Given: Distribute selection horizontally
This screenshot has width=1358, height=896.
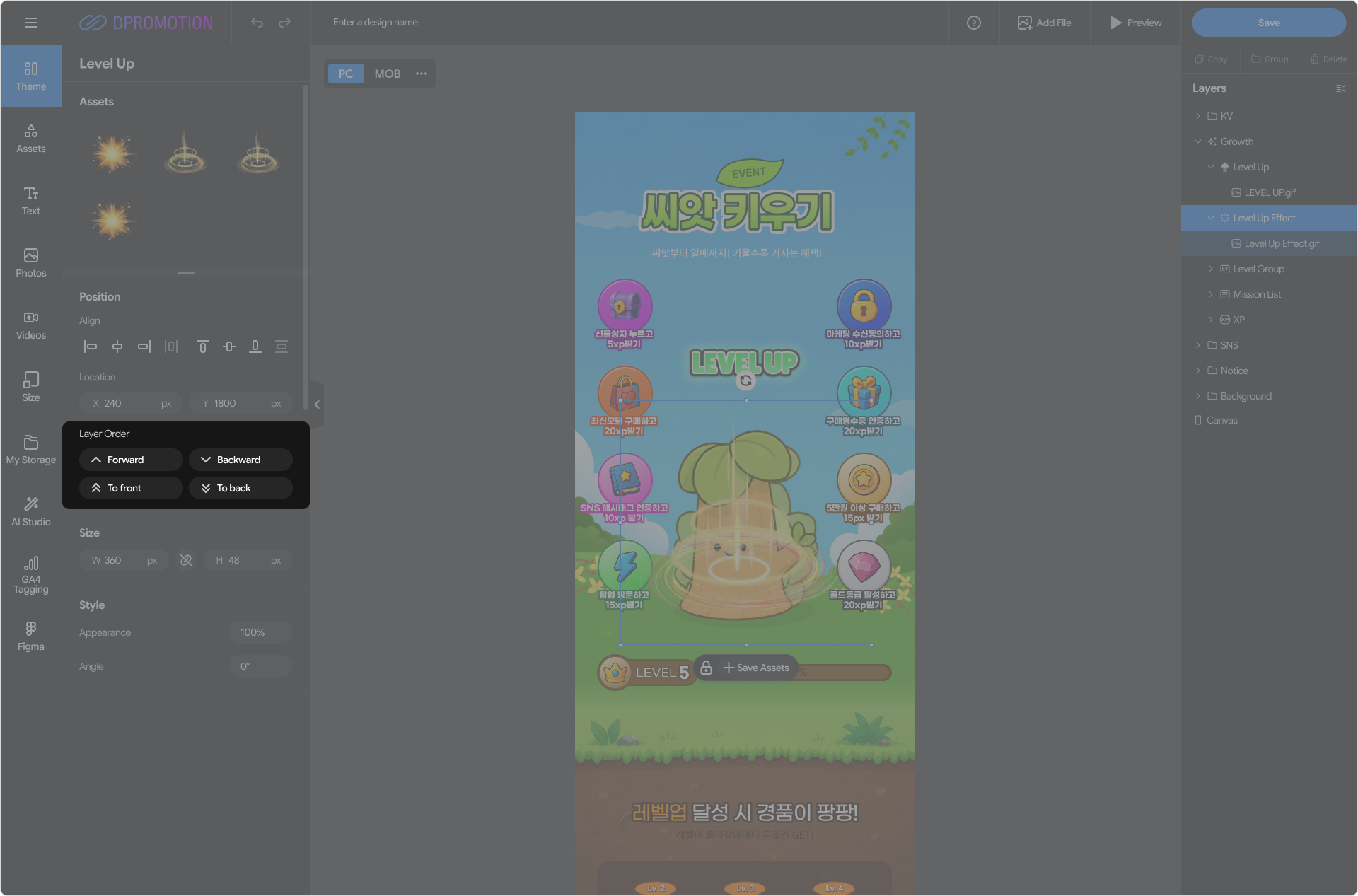Looking at the screenshot, I should (x=171, y=347).
